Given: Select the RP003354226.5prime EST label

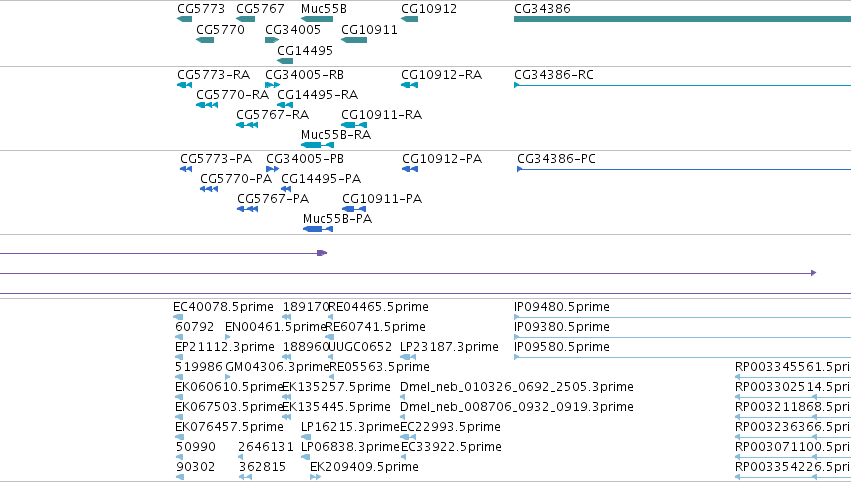Looking at the screenshot, I should tap(793, 467).
